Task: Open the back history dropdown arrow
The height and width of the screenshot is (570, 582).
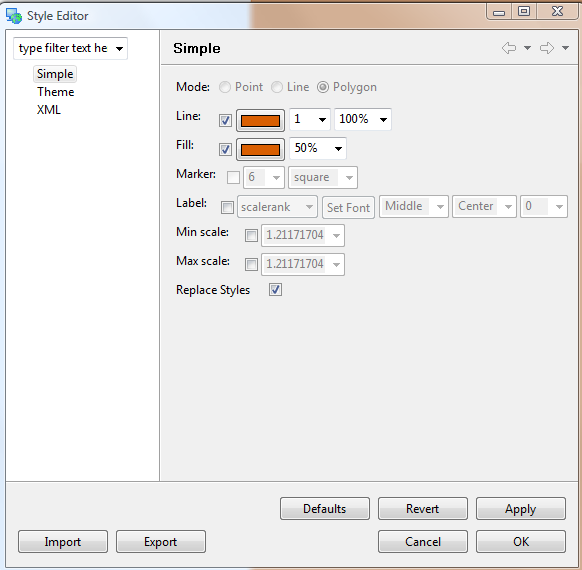Action: 527,48
